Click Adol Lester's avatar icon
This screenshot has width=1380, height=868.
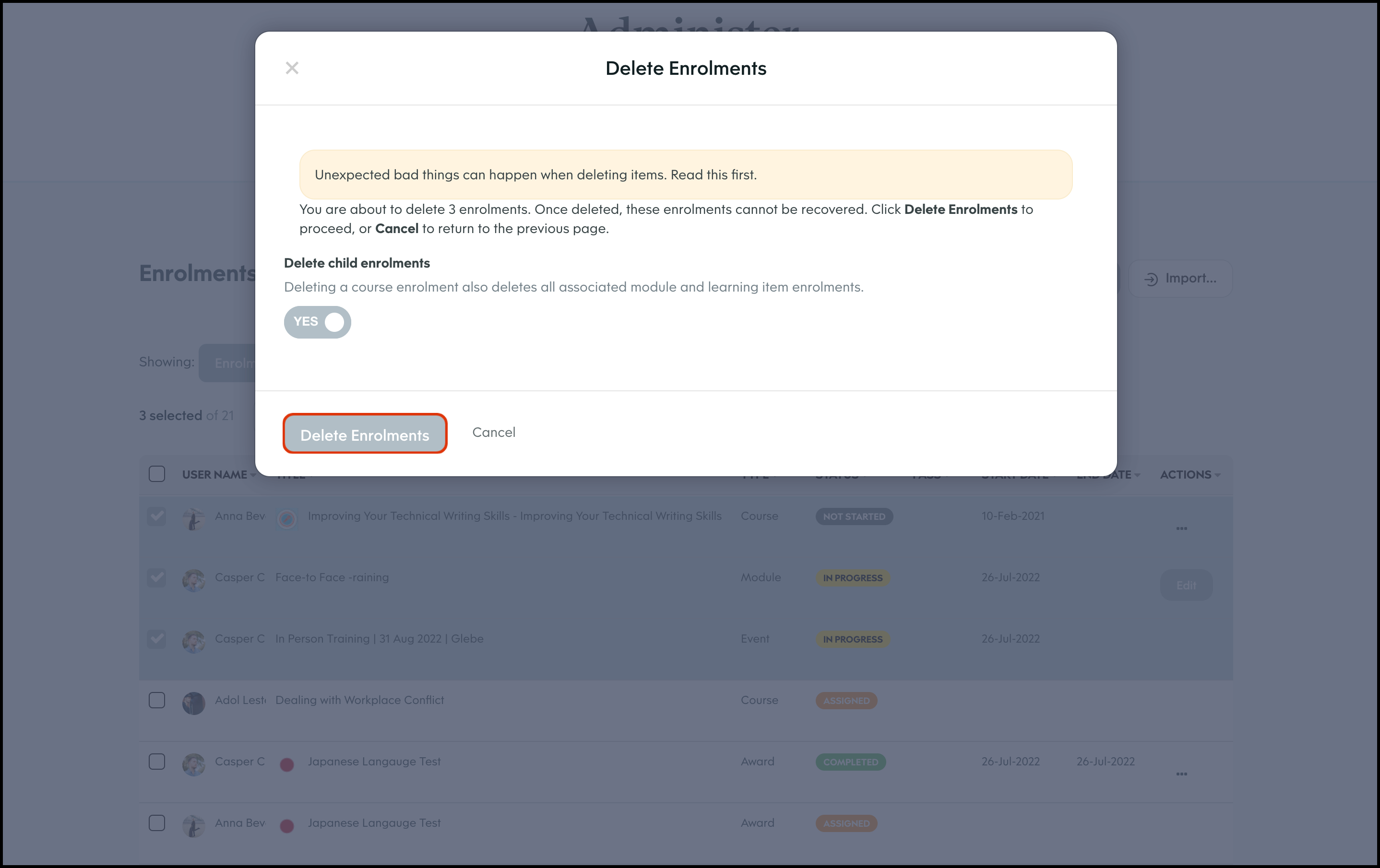point(194,703)
